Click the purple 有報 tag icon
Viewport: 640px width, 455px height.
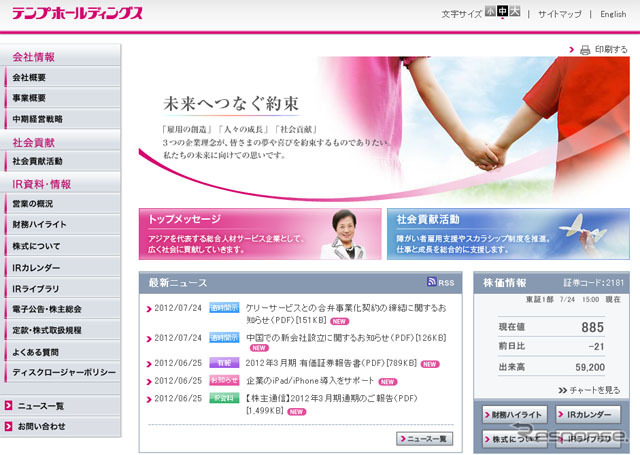(x=224, y=363)
